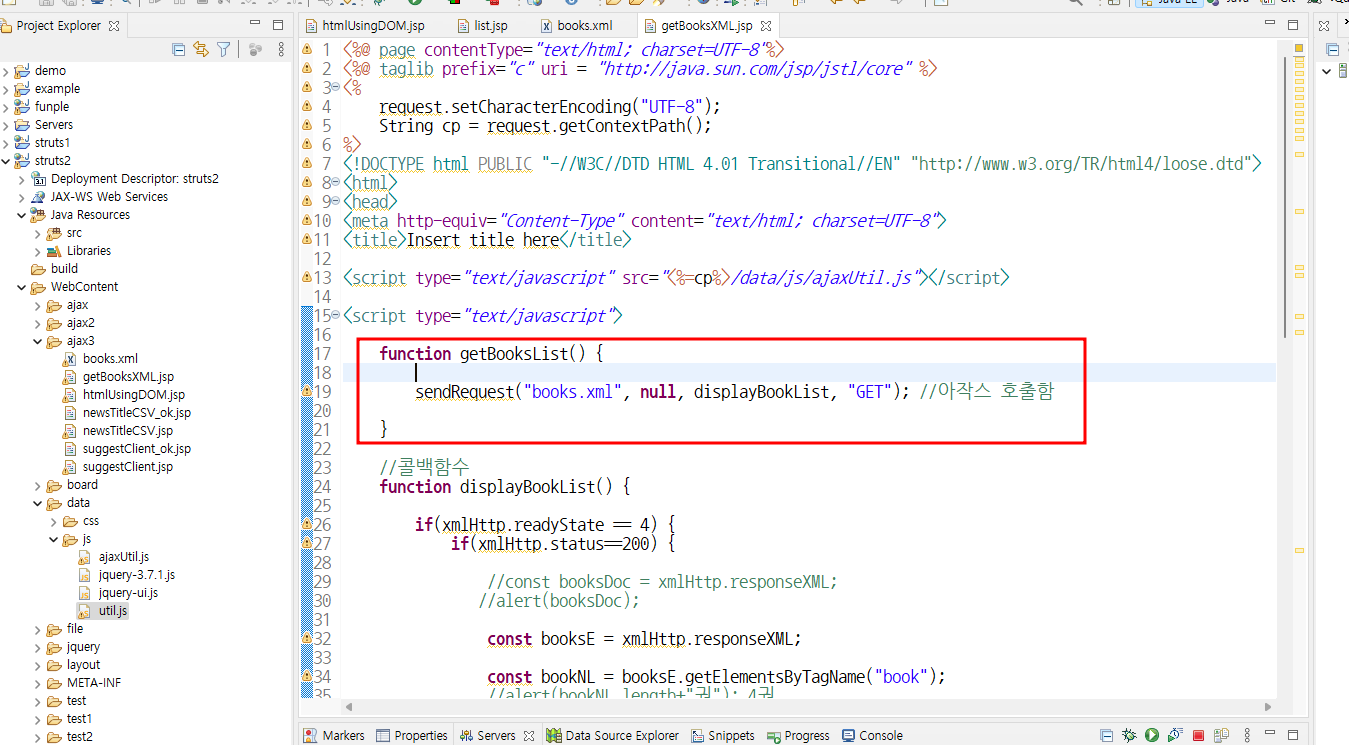1349x745 pixels.
Task: Collapse the WebContent folder
Action: tap(22, 287)
